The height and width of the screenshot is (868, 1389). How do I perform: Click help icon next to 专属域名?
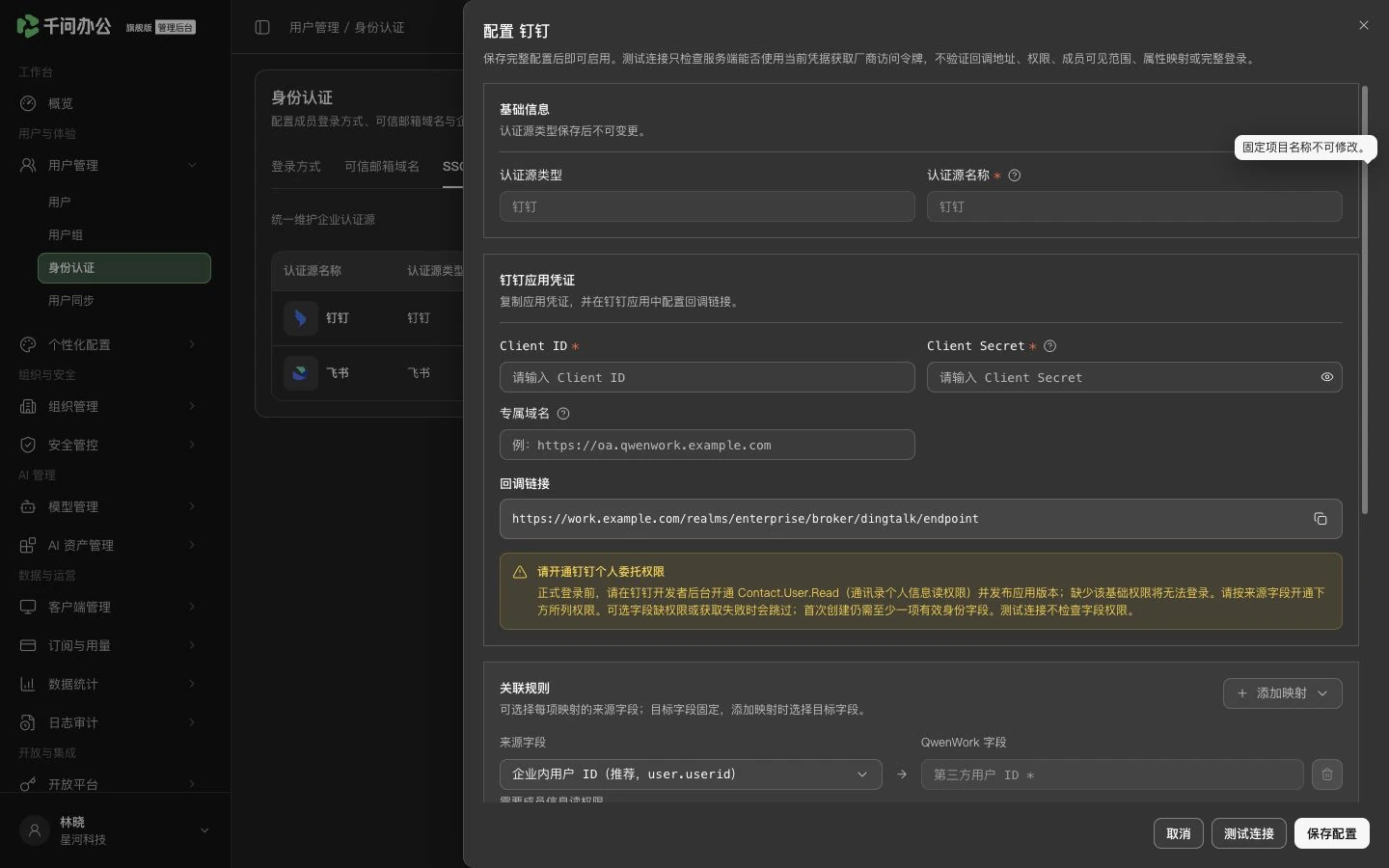563,414
